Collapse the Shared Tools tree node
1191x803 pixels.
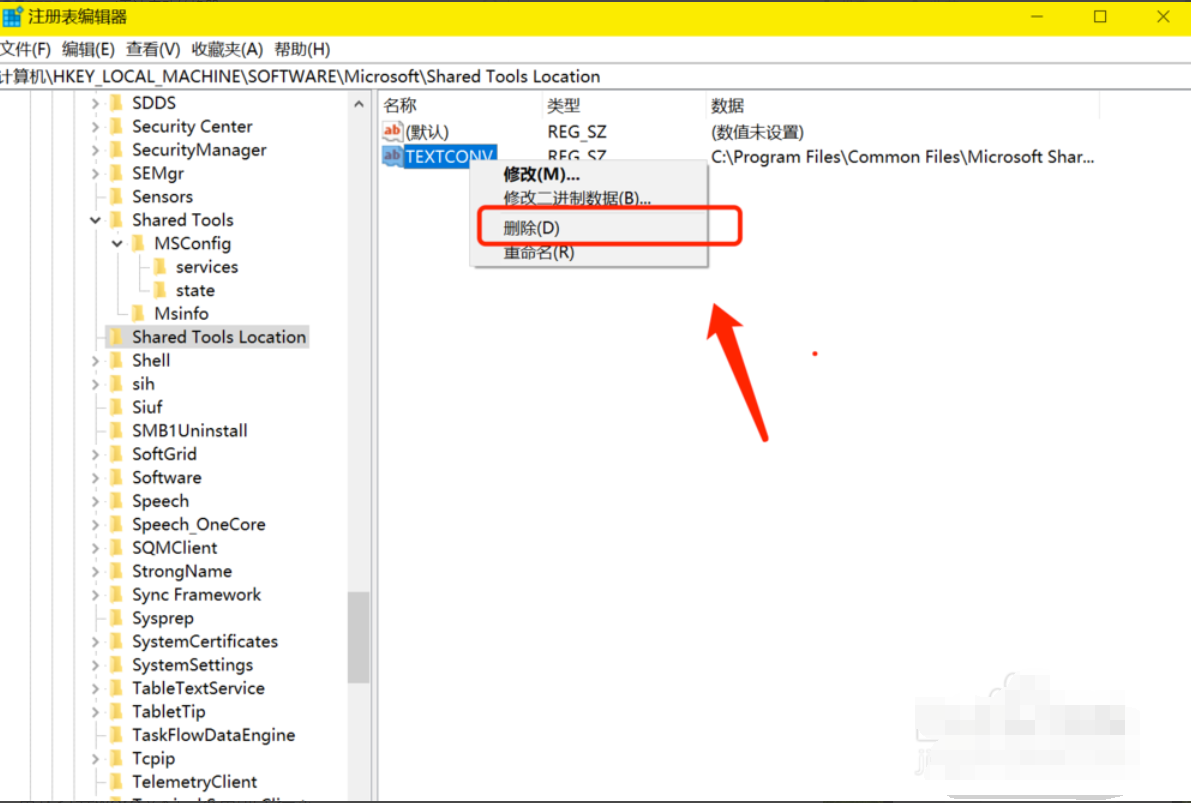tap(95, 220)
